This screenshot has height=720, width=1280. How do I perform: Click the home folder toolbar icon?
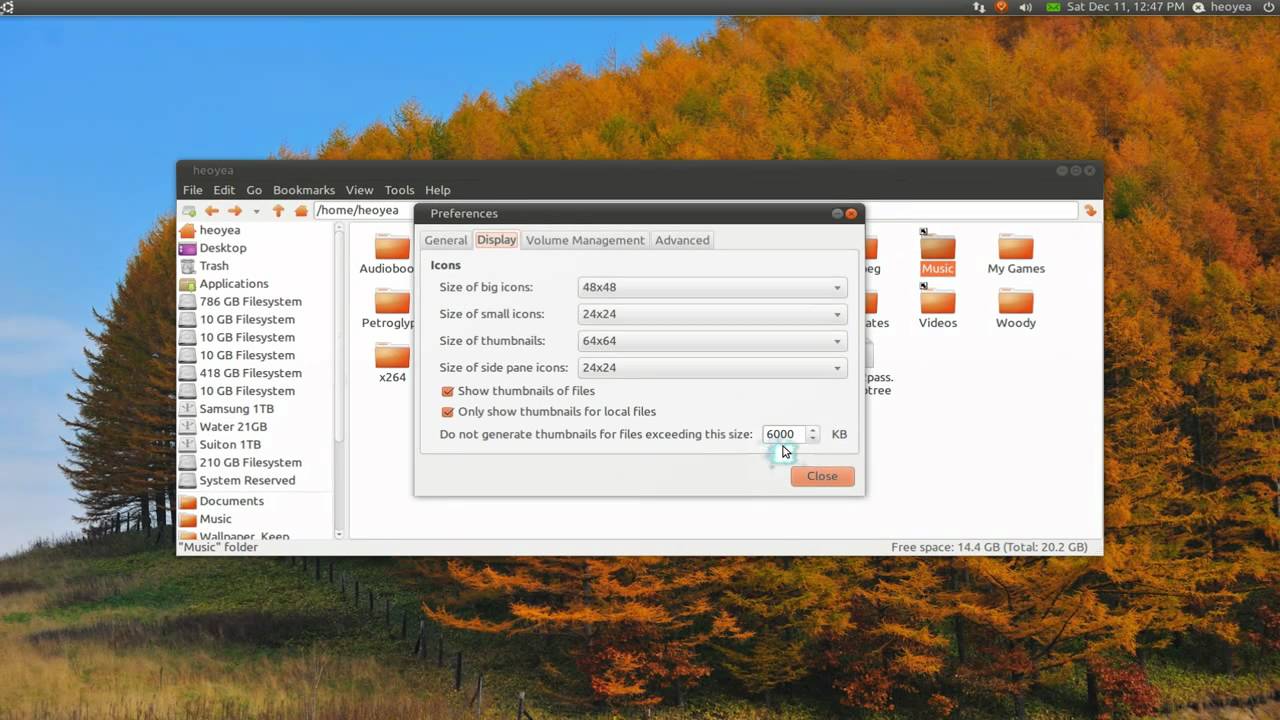301,211
